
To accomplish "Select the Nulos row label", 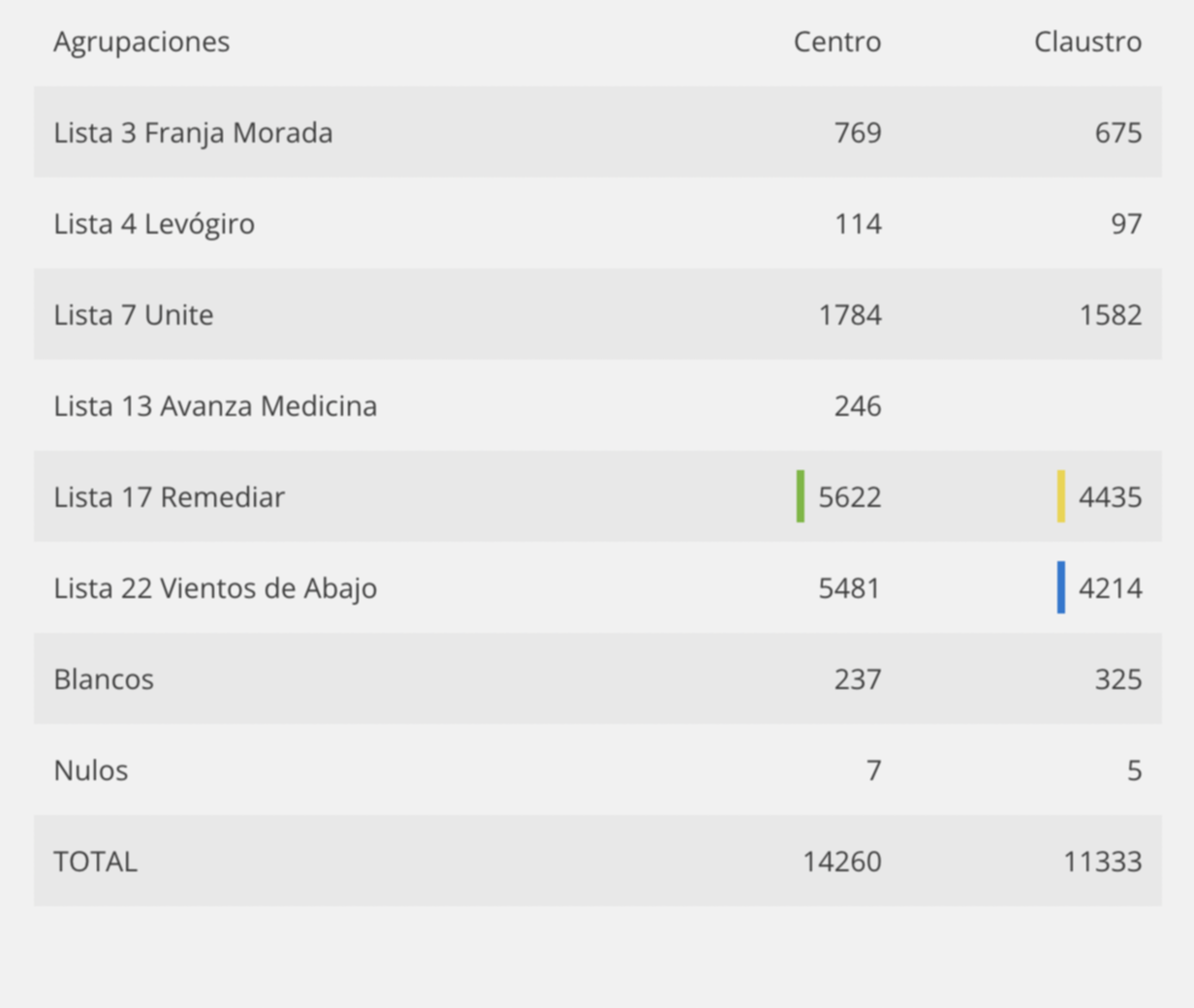I will click(91, 771).
